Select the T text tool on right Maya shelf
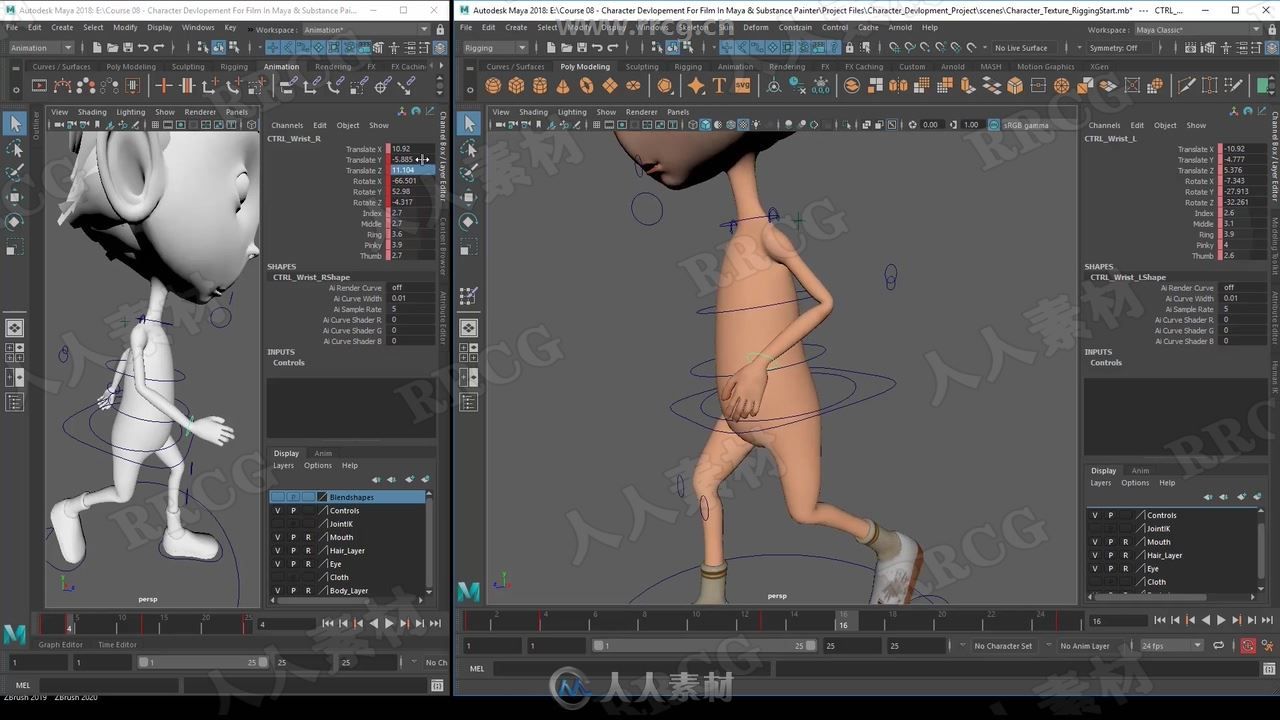Image resolution: width=1280 pixels, height=720 pixels. pyautogui.click(x=719, y=86)
